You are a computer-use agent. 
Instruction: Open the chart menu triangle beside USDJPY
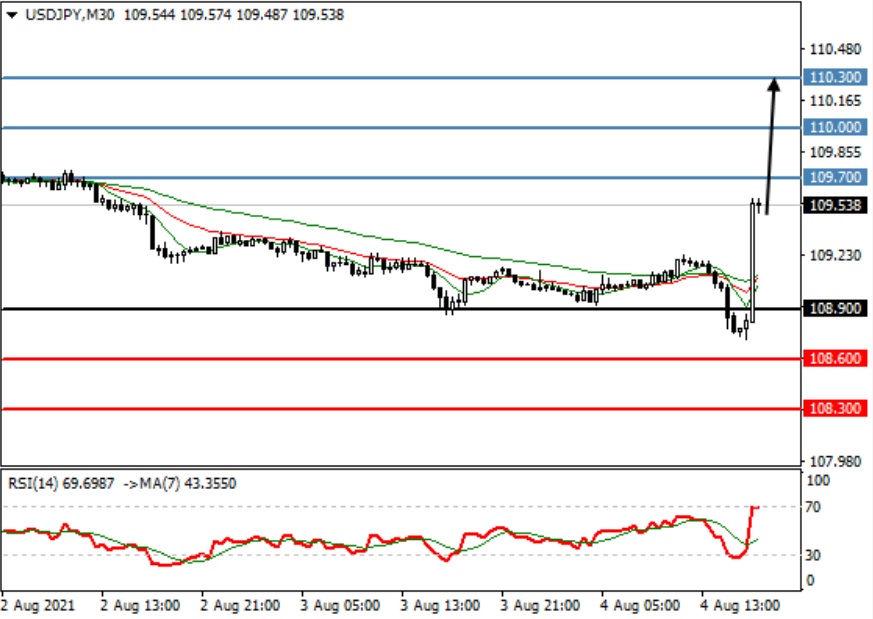(12, 15)
